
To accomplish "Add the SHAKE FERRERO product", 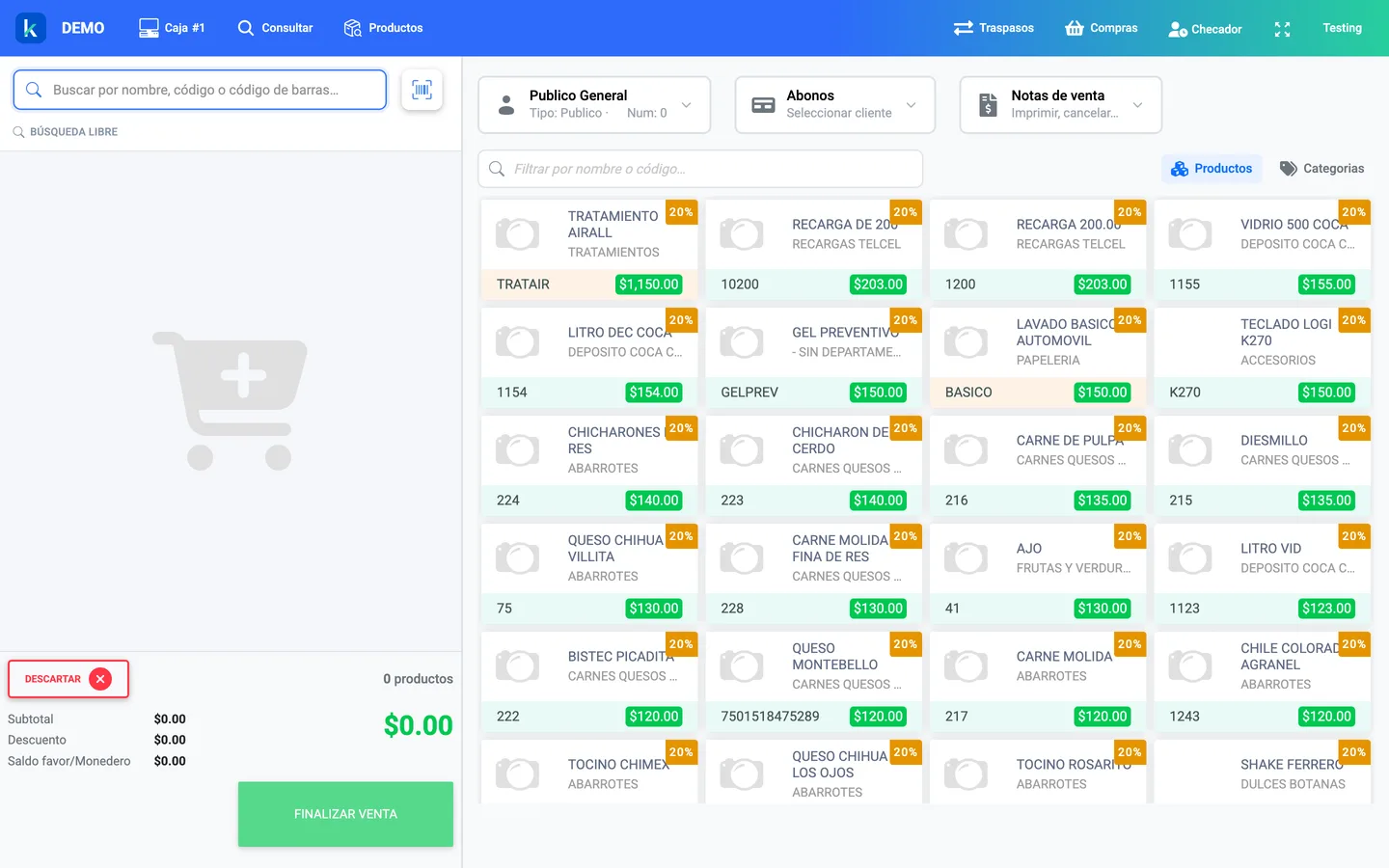I will pyautogui.click(x=1263, y=772).
